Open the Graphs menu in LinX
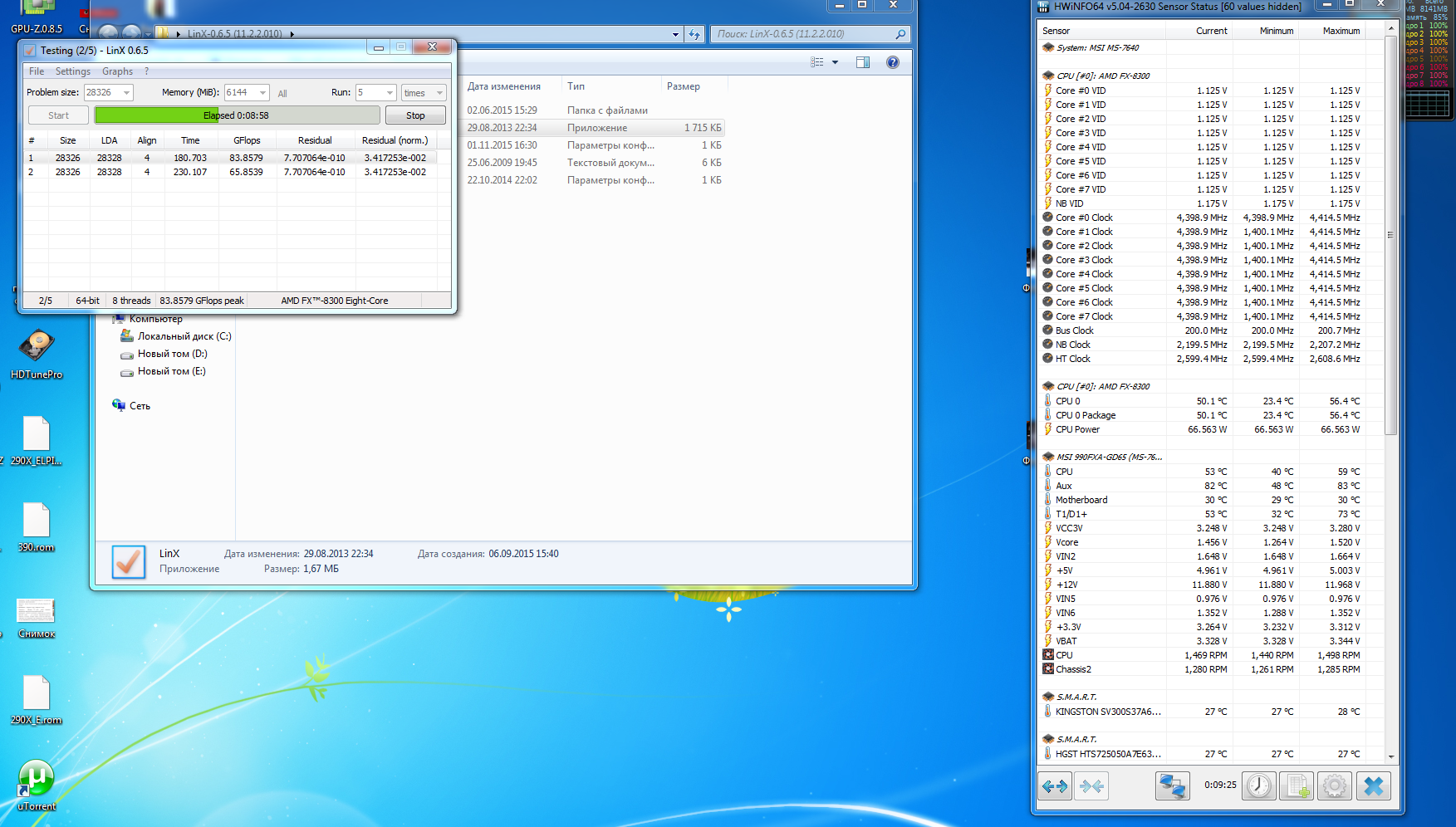Screen dimensions: 1456x827 point(117,71)
